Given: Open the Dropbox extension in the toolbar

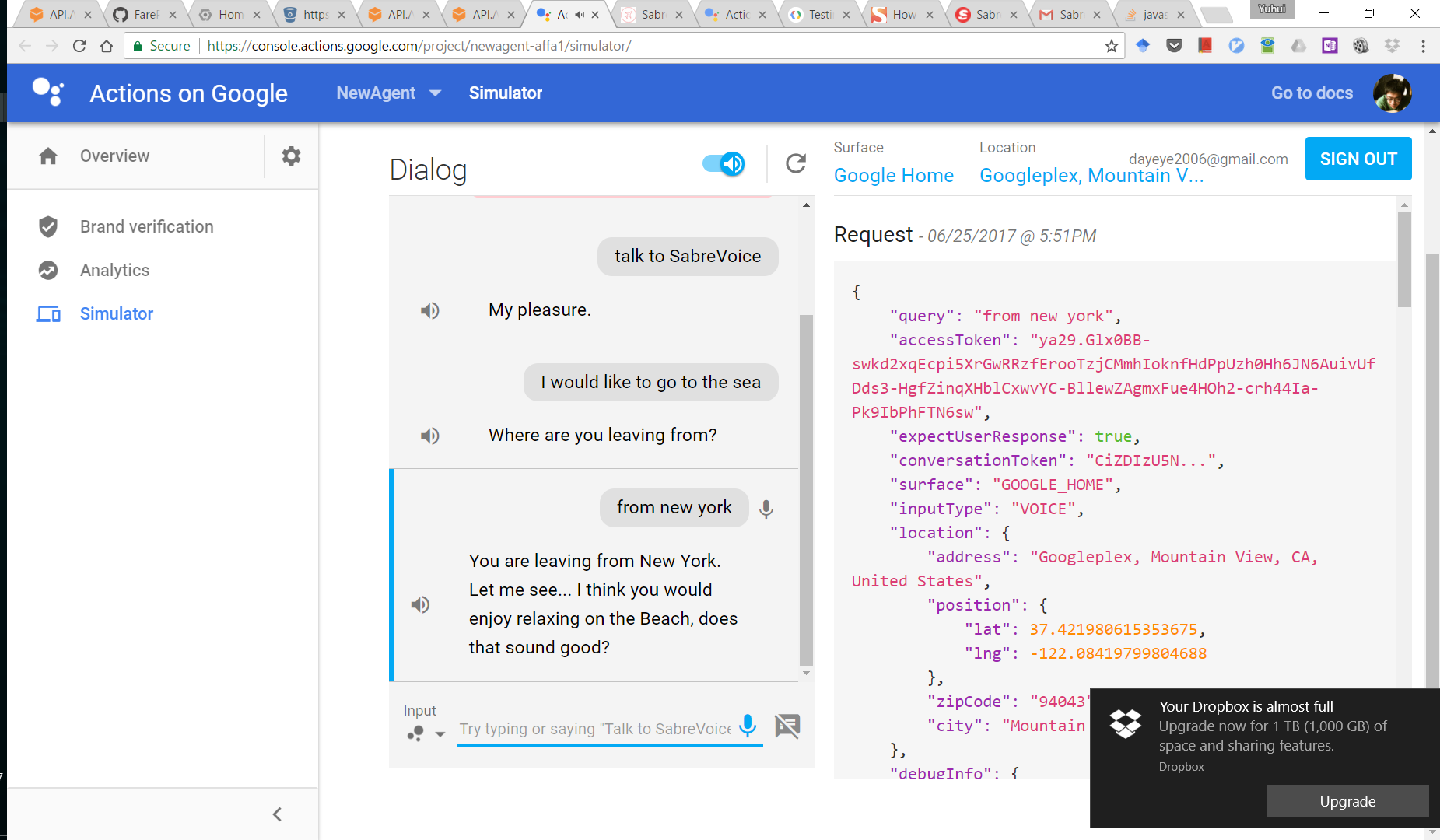Looking at the screenshot, I should [1392, 46].
